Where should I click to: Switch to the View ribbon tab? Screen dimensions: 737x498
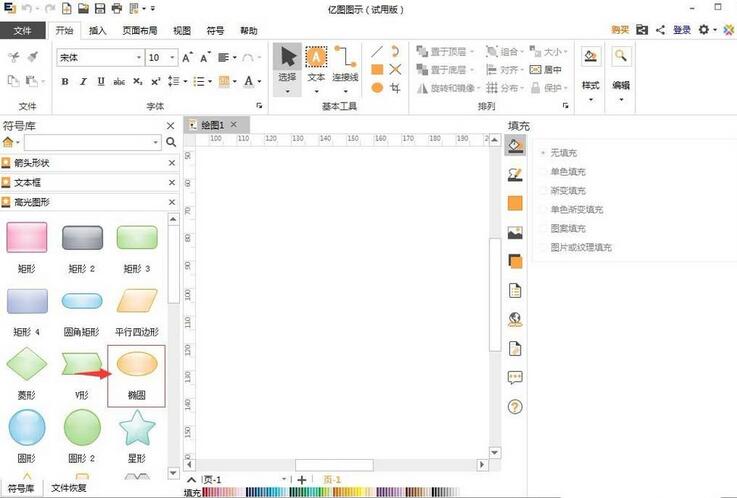(x=182, y=31)
